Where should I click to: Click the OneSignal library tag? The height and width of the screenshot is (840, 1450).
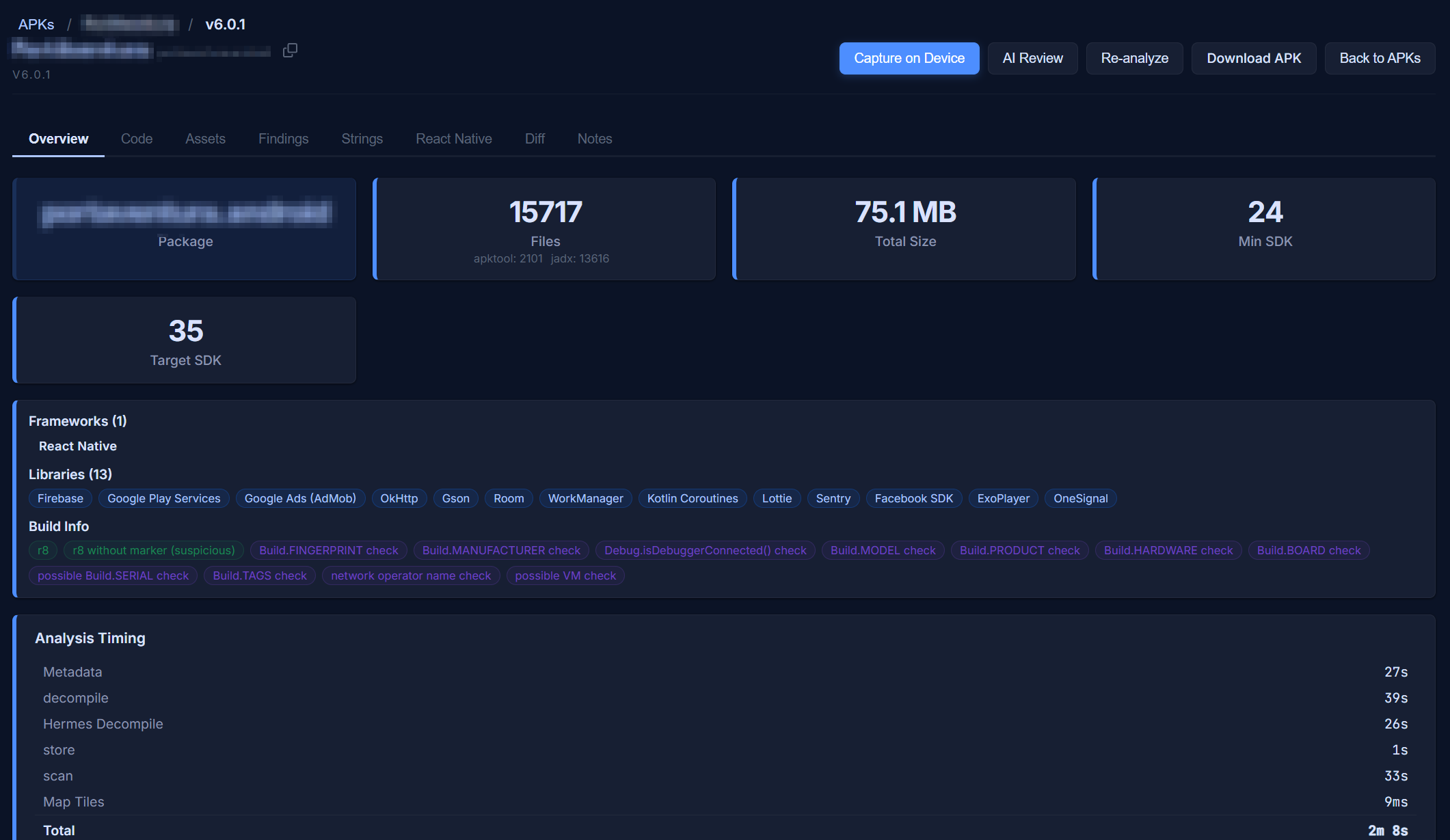(x=1080, y=498)
